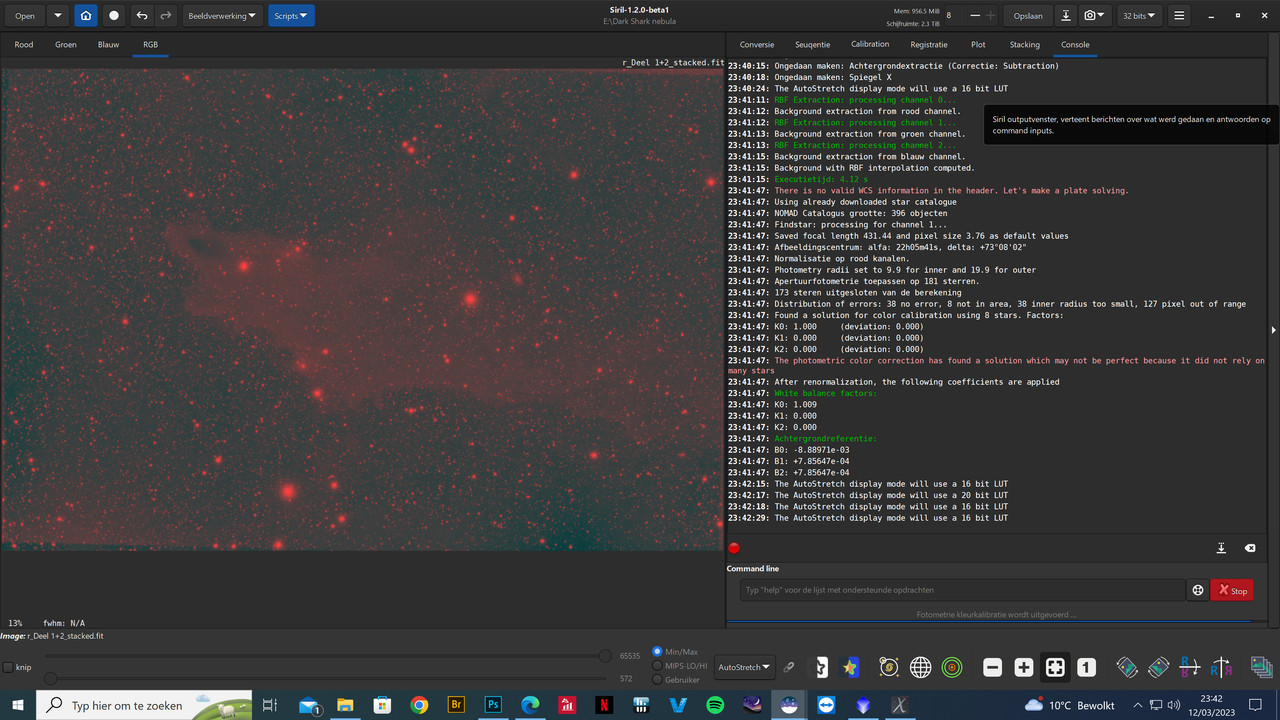
Task: Zoom in the image view
Action: (x=1024, y=667)
